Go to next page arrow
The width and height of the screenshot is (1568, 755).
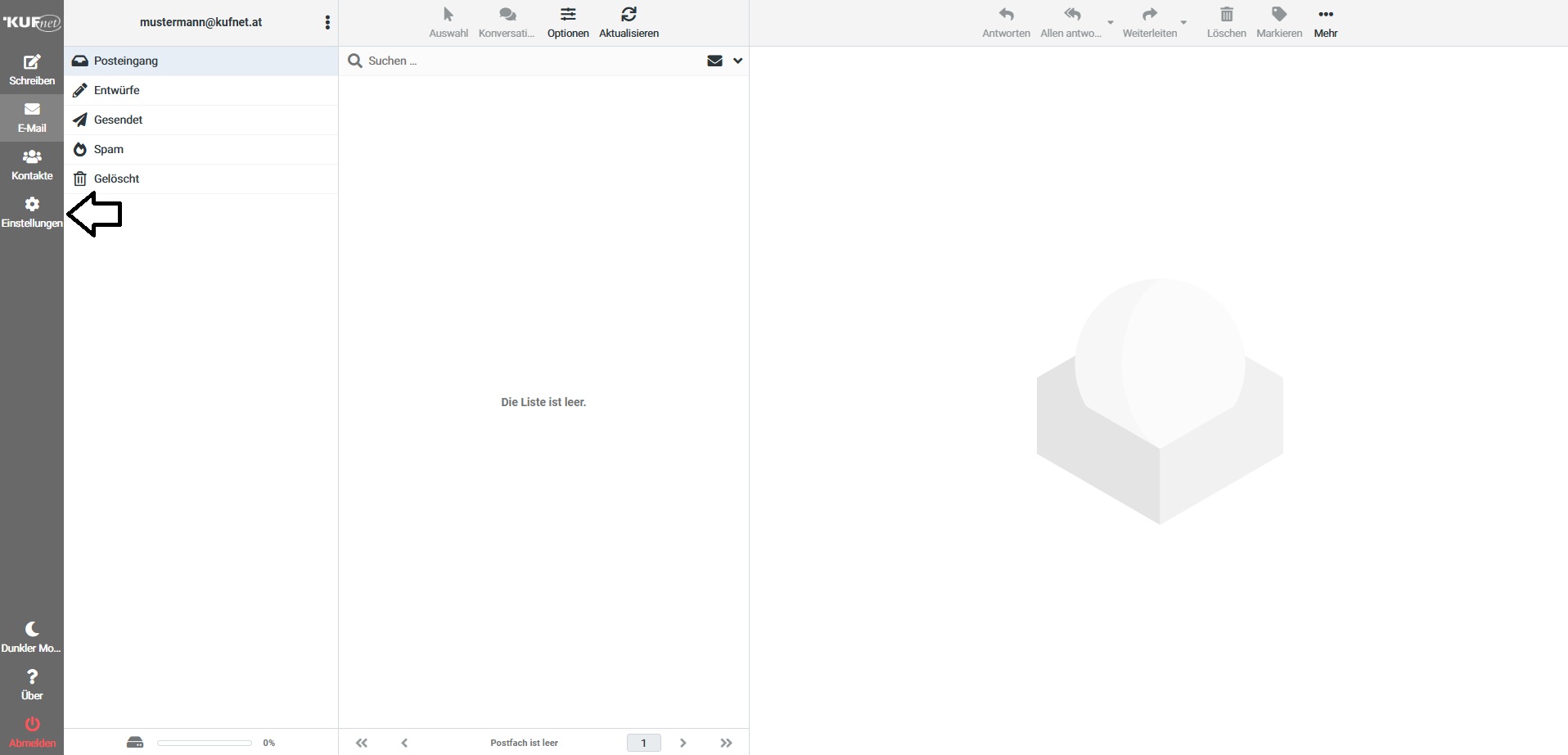coord(683,743)
